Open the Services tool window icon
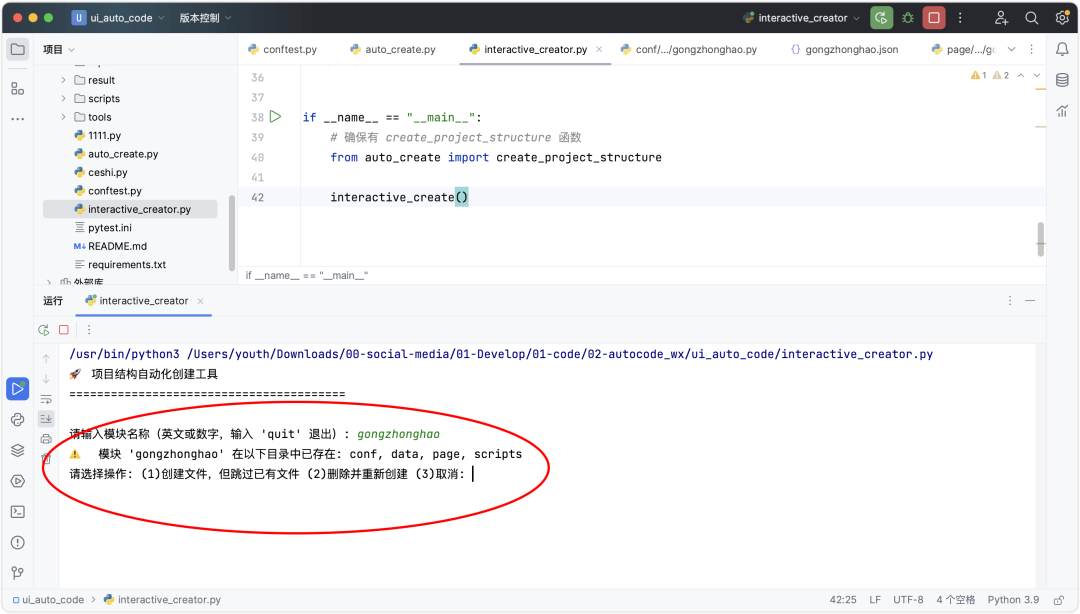 pos(18,481)
